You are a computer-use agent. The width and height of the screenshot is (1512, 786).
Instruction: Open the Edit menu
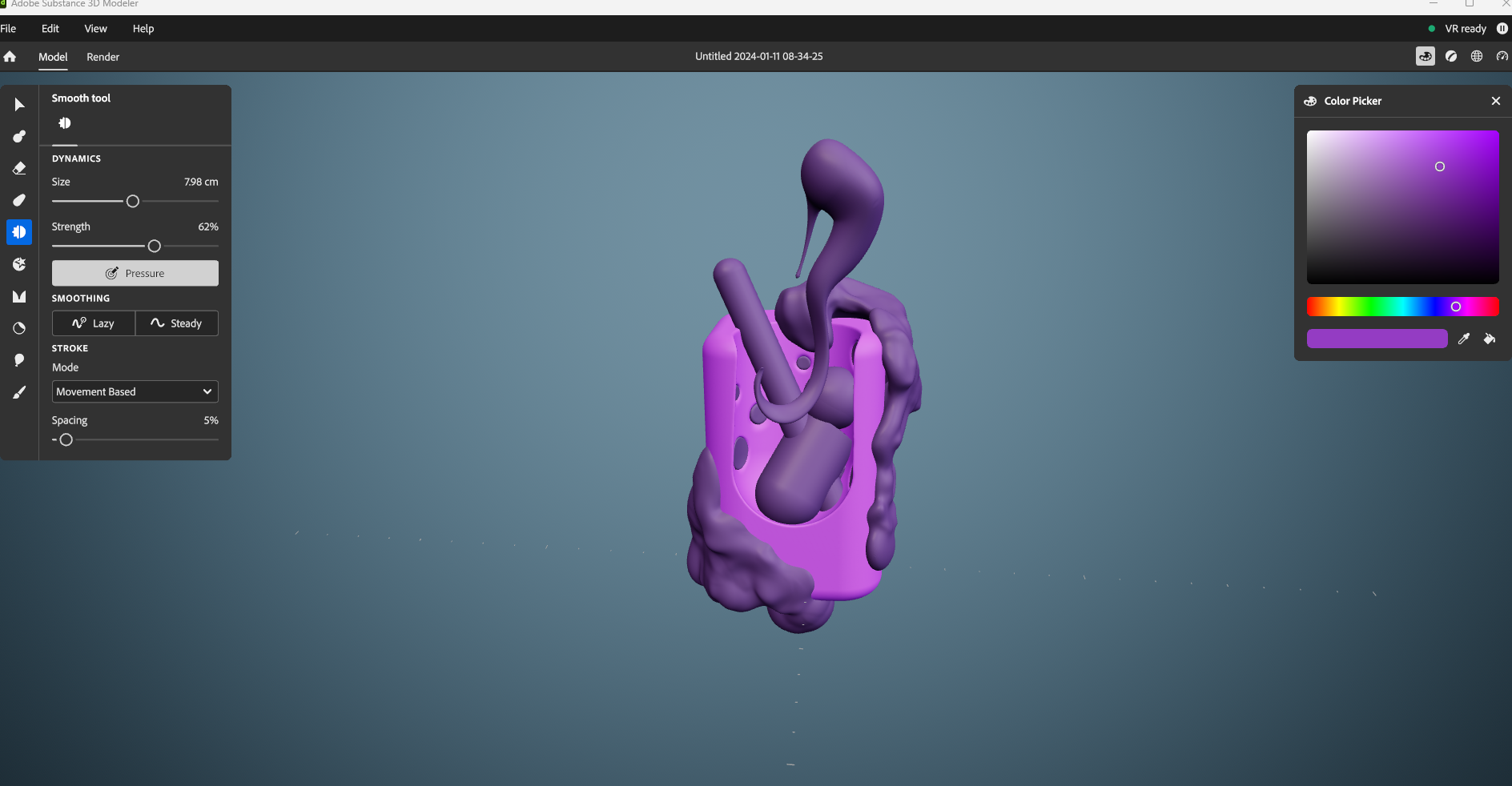[50, 29]
